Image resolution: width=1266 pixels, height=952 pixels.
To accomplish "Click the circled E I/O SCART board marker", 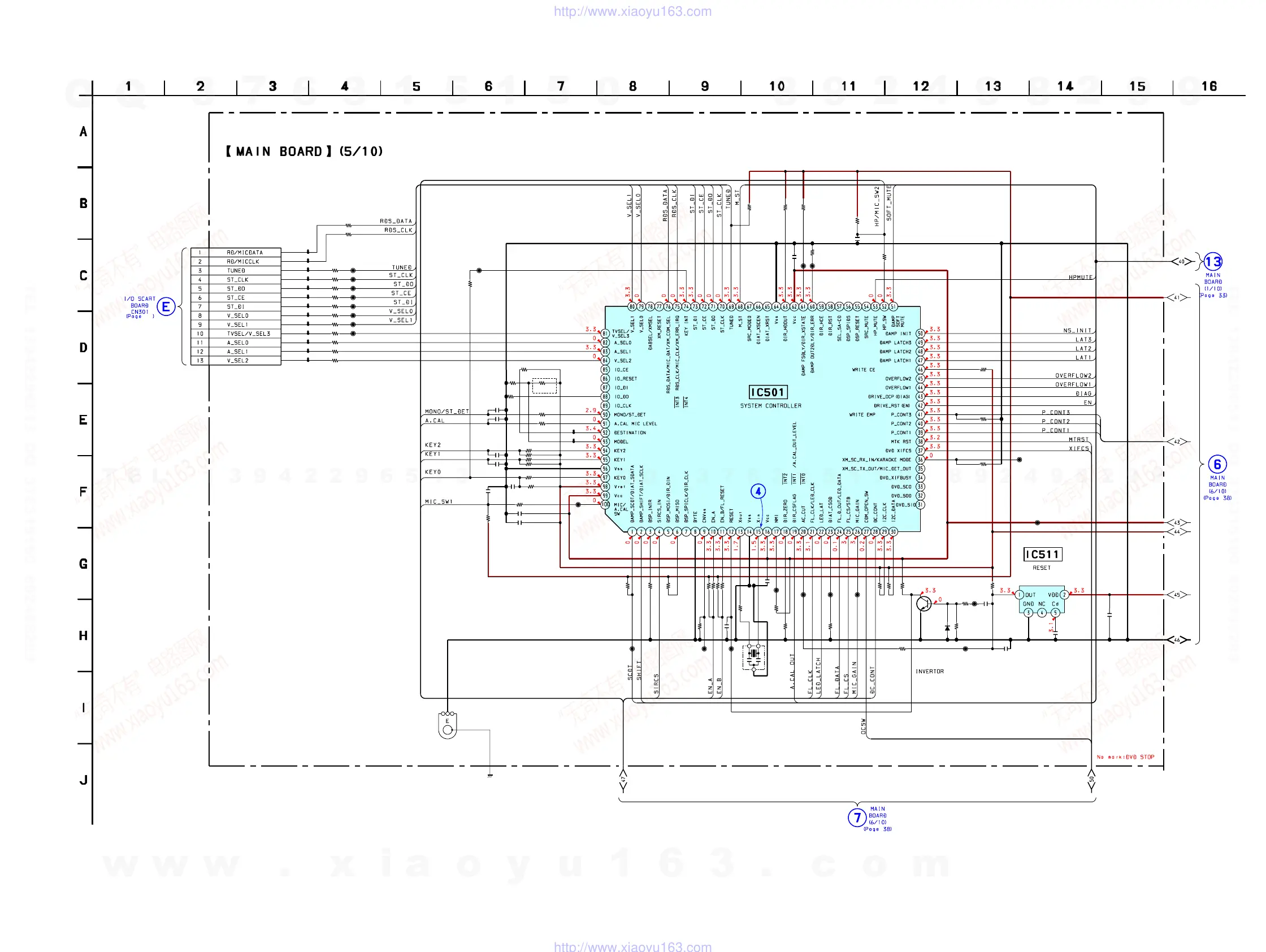I will click(x=166, y=307).
